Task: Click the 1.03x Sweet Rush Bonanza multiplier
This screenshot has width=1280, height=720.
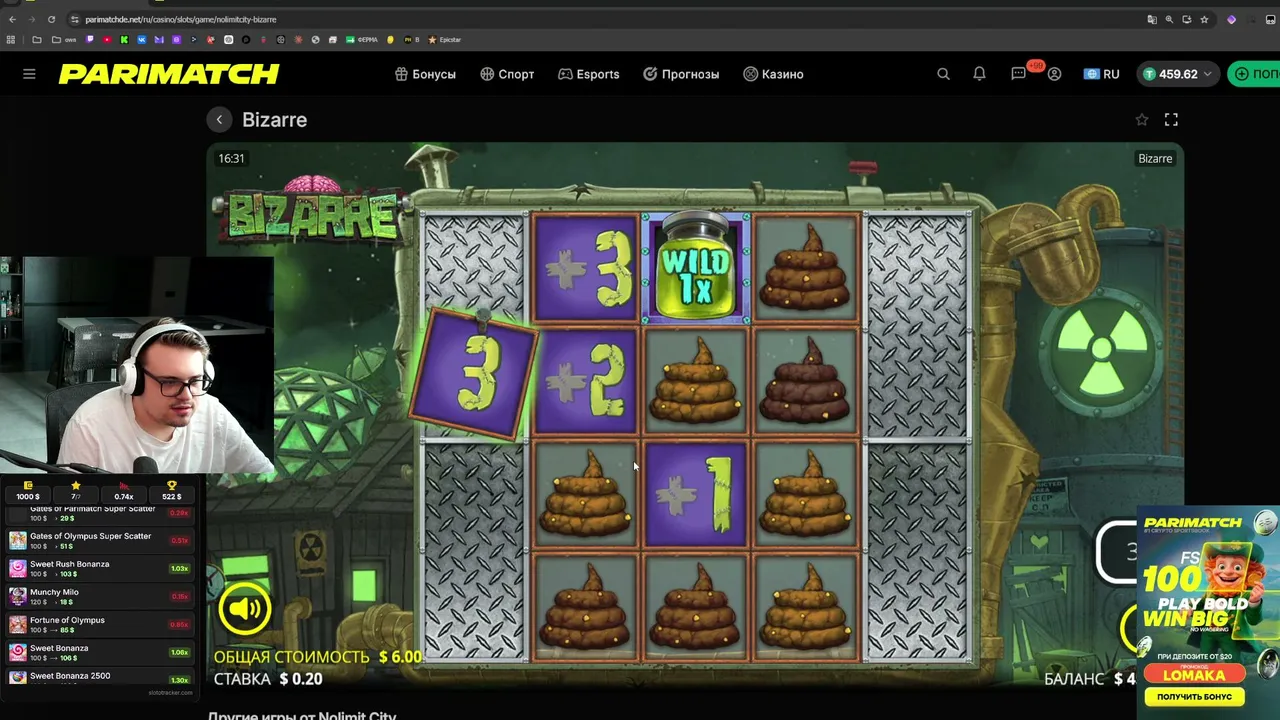Action: (x=179, y=568)
